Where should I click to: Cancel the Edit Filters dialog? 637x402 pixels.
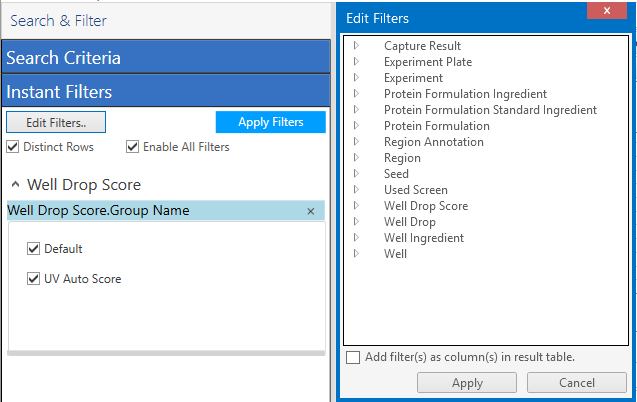(576, 383)
